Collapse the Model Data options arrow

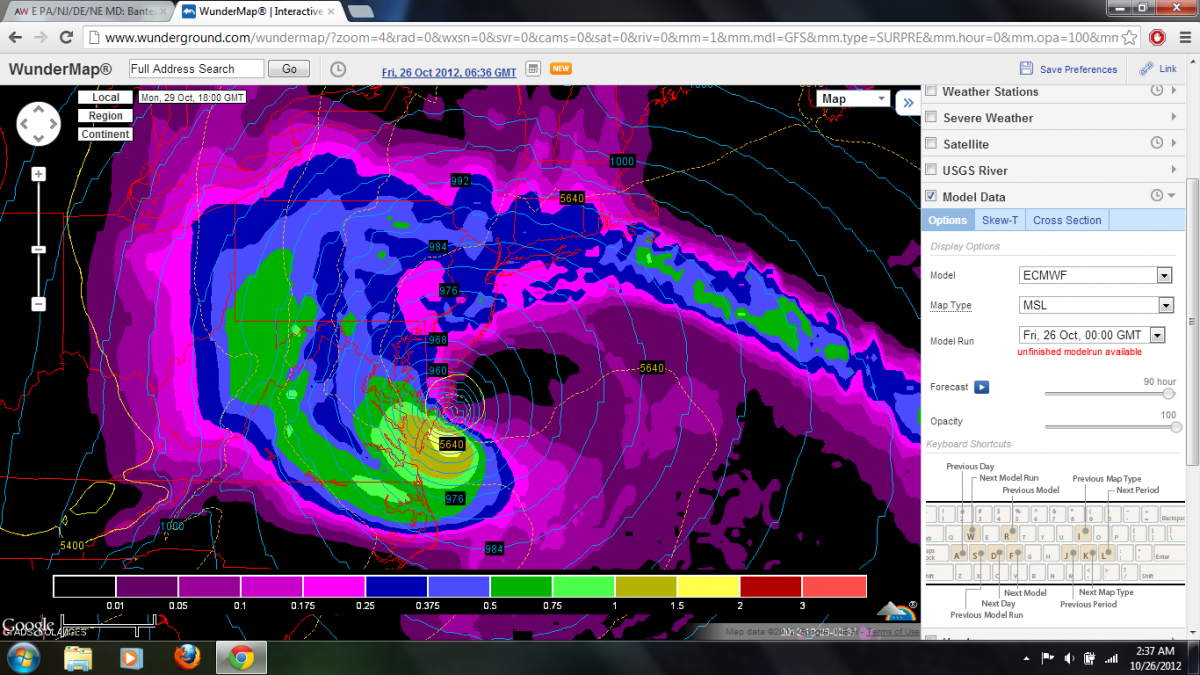coord(1172,196)
